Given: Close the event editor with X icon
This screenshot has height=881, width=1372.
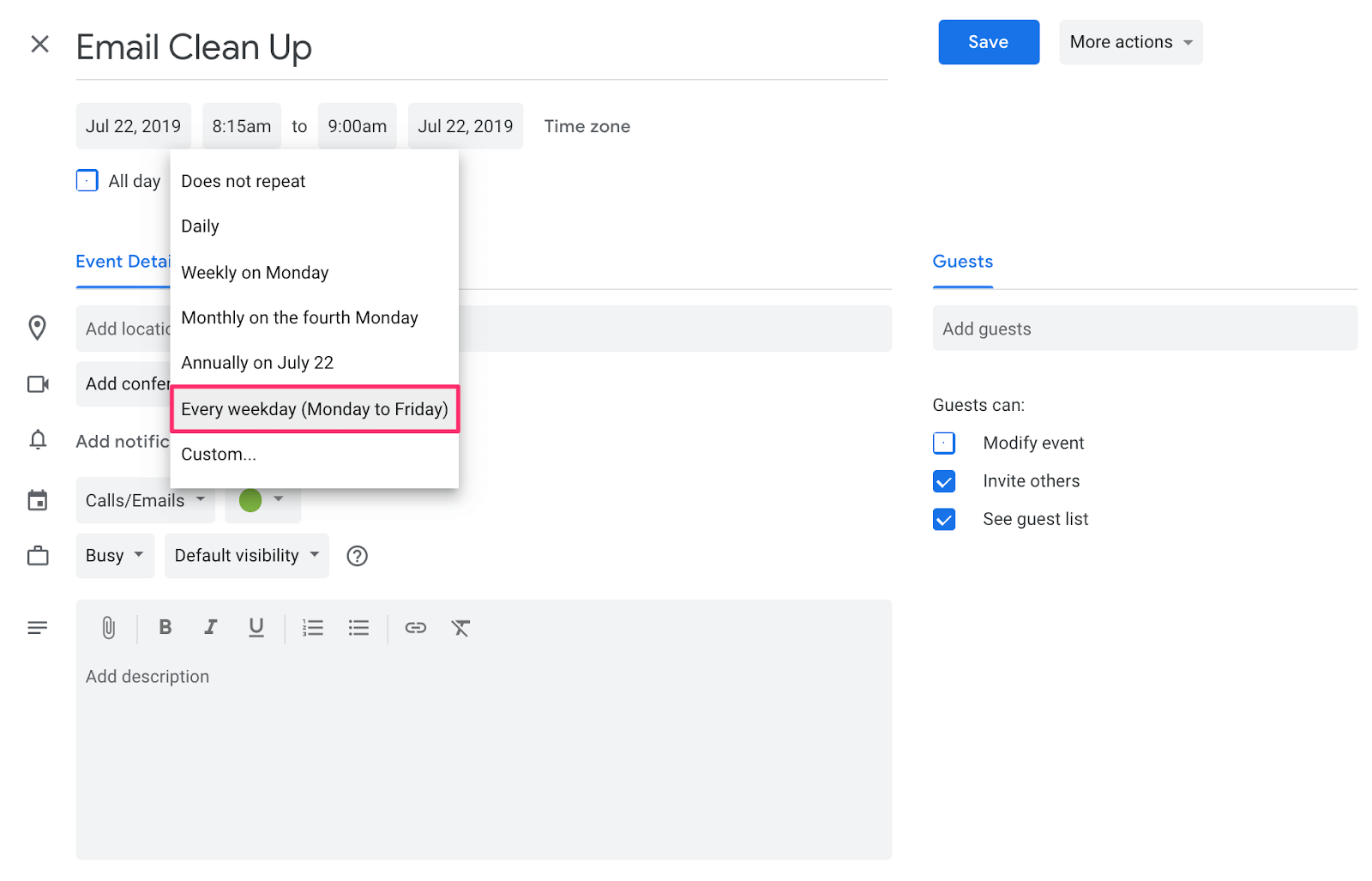Looking at the screenshot, I should pyautogui.click(x=39, y=44).
